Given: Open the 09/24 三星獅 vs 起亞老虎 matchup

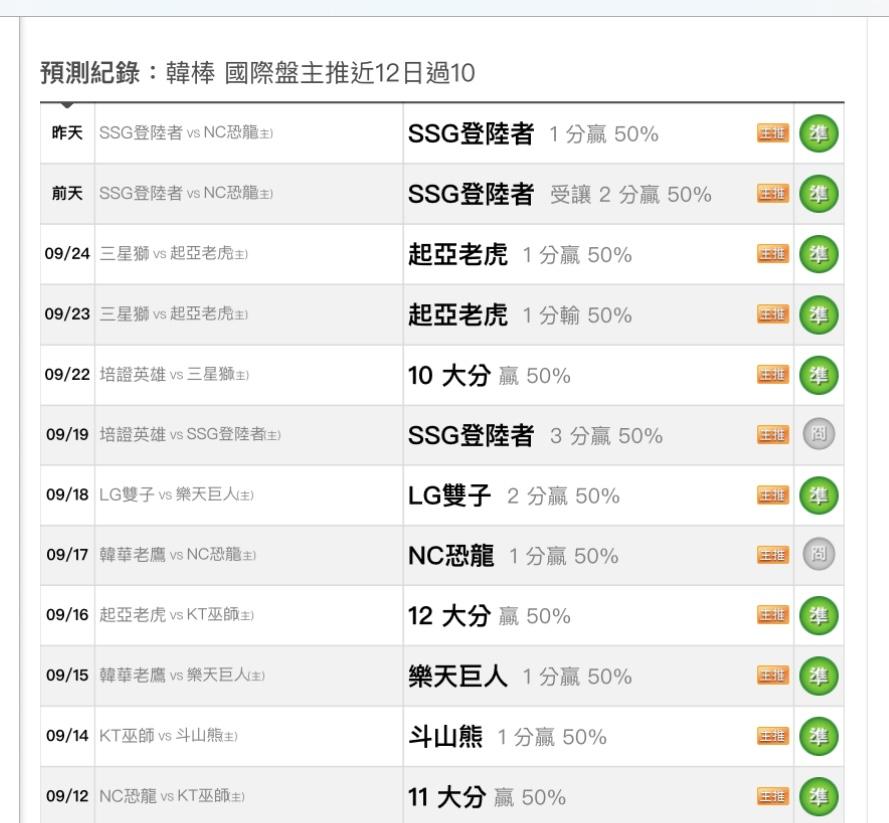Looking at the screenshot, I should [173, 253].
